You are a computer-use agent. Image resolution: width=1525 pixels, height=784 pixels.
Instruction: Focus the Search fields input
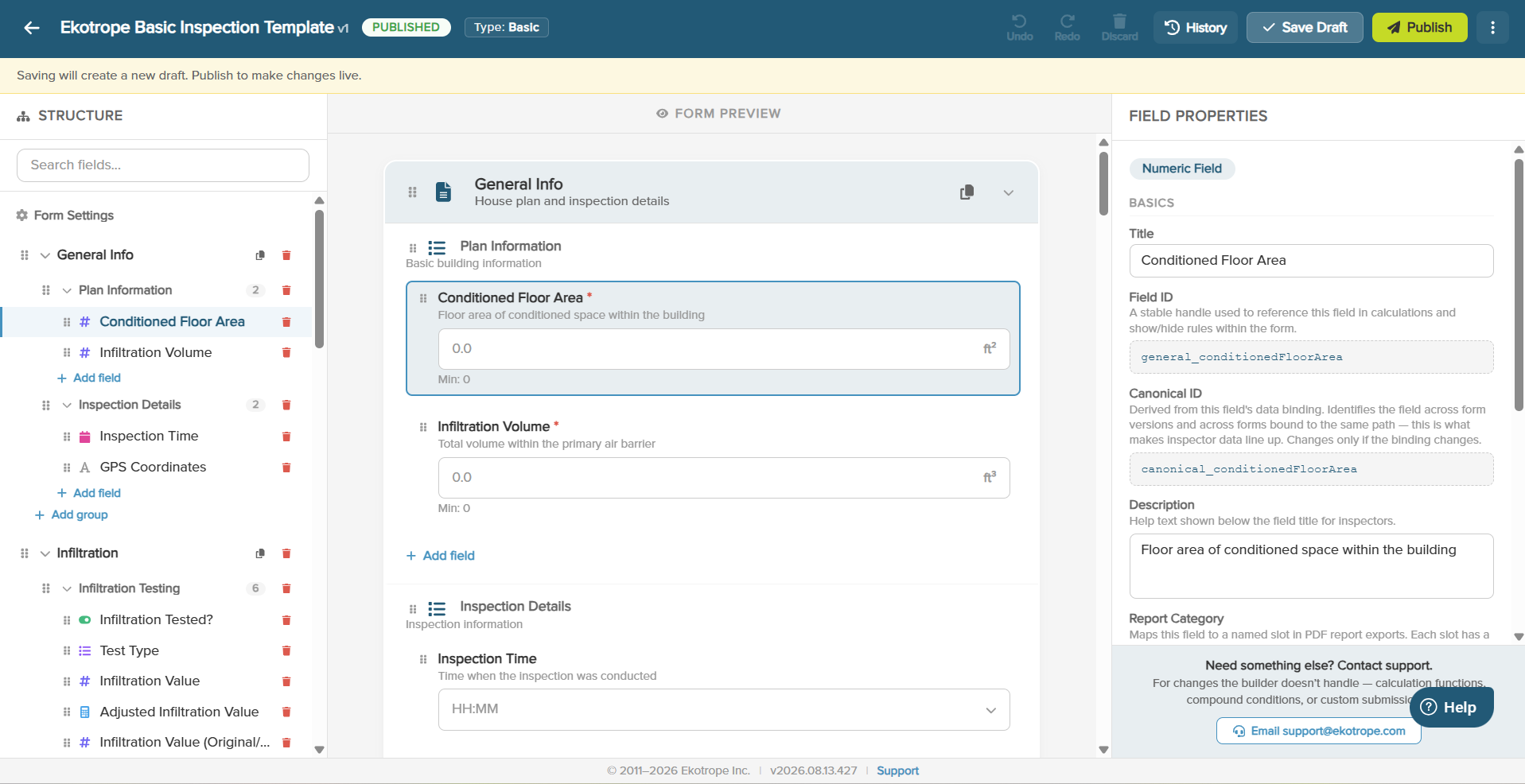(163, 165)
